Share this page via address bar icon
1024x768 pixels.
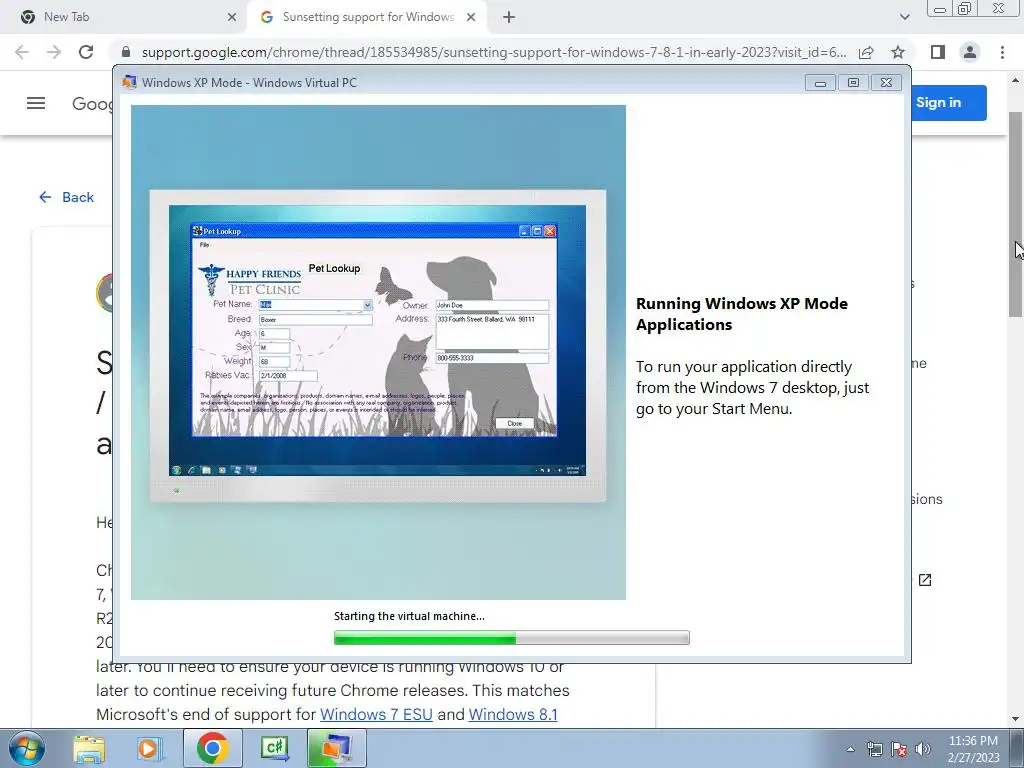coord(866,52)
